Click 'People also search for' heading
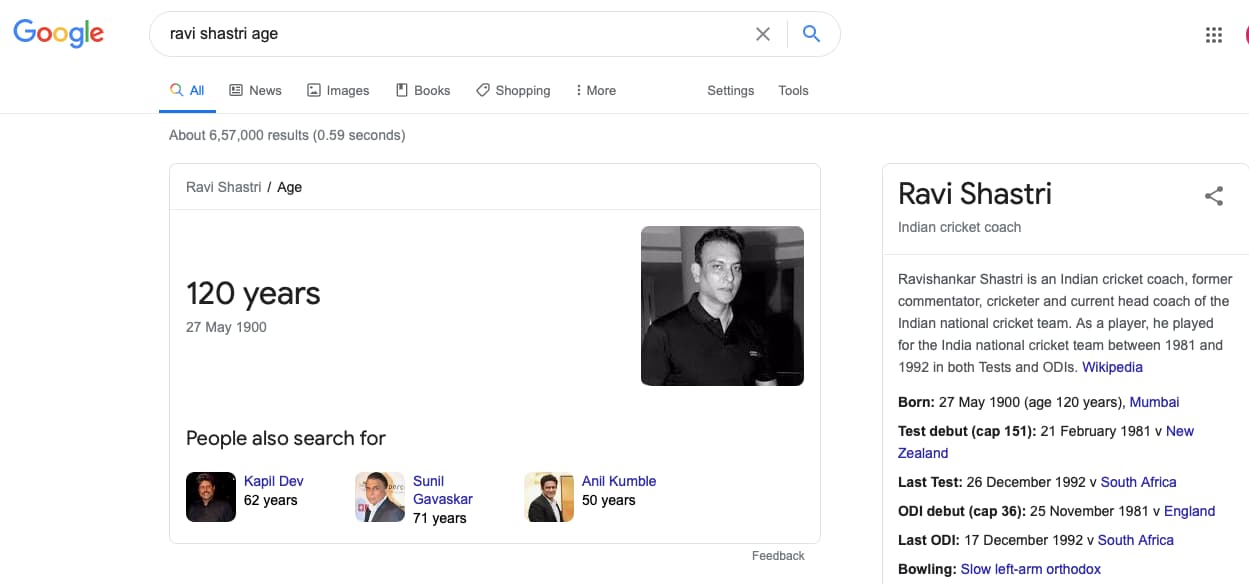The width and height of the screenshot is (1249, 584). (x=286, y=438)
